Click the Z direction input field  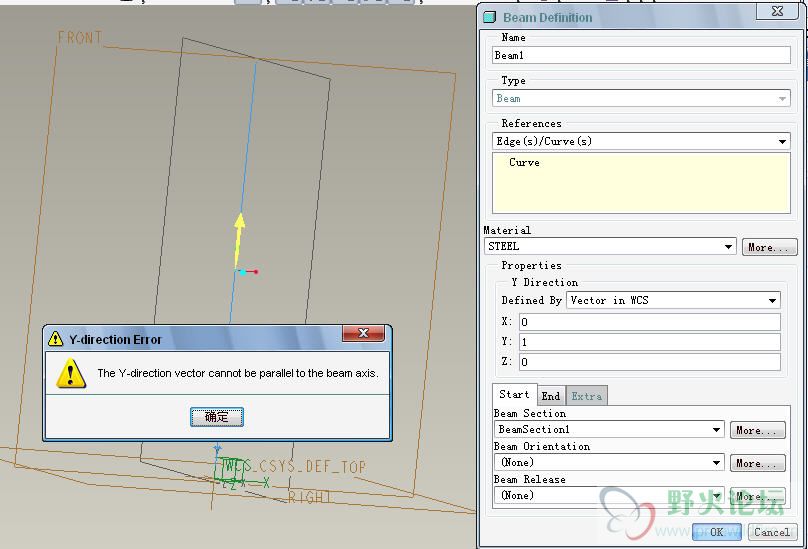click(x=648, y=362)
